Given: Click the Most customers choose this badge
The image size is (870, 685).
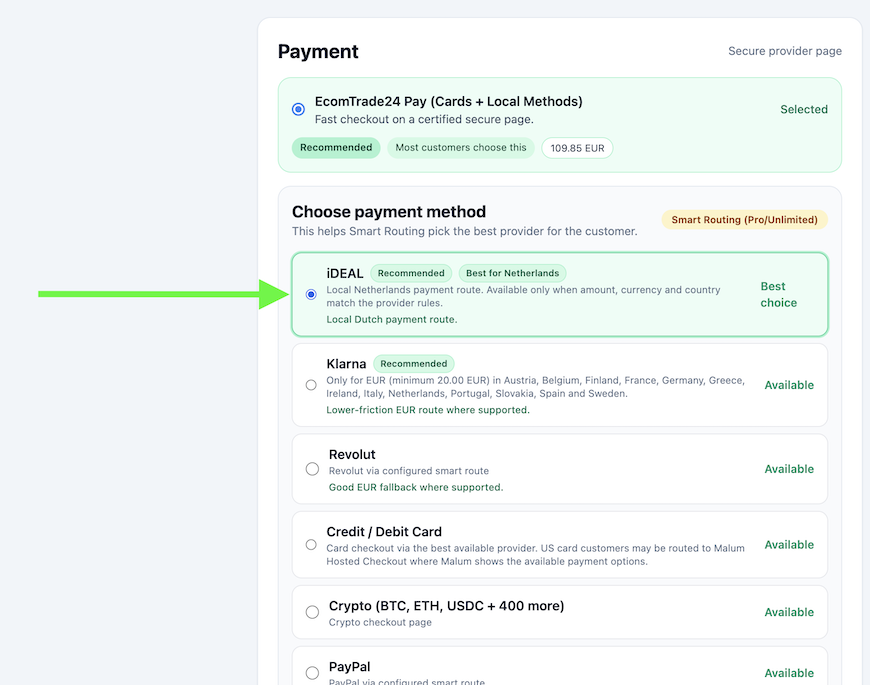Looking at the screenshot, I should 461,148.
